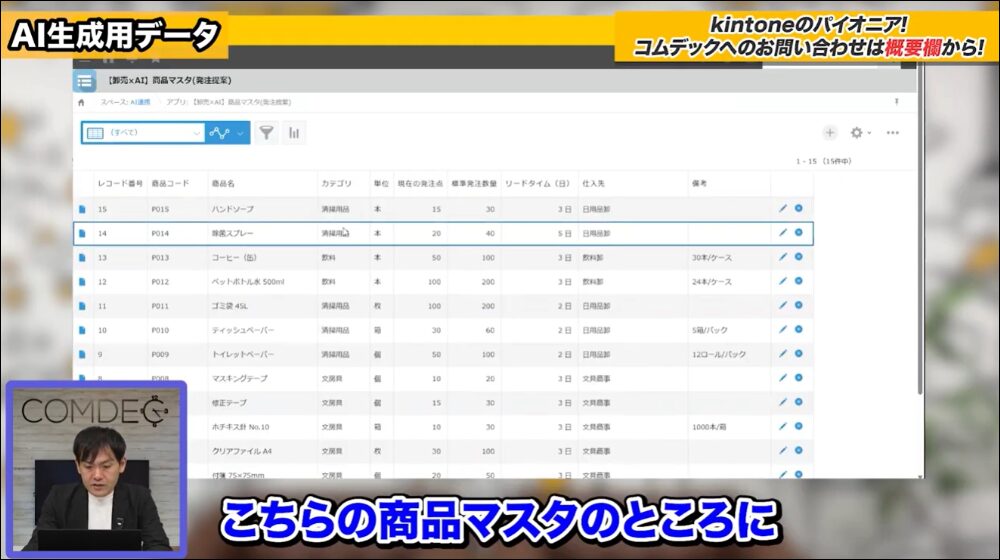This screenshot has width=1000, height=560.
Task: Click the app list icon beside title
Action: click(x=85, y=81)
